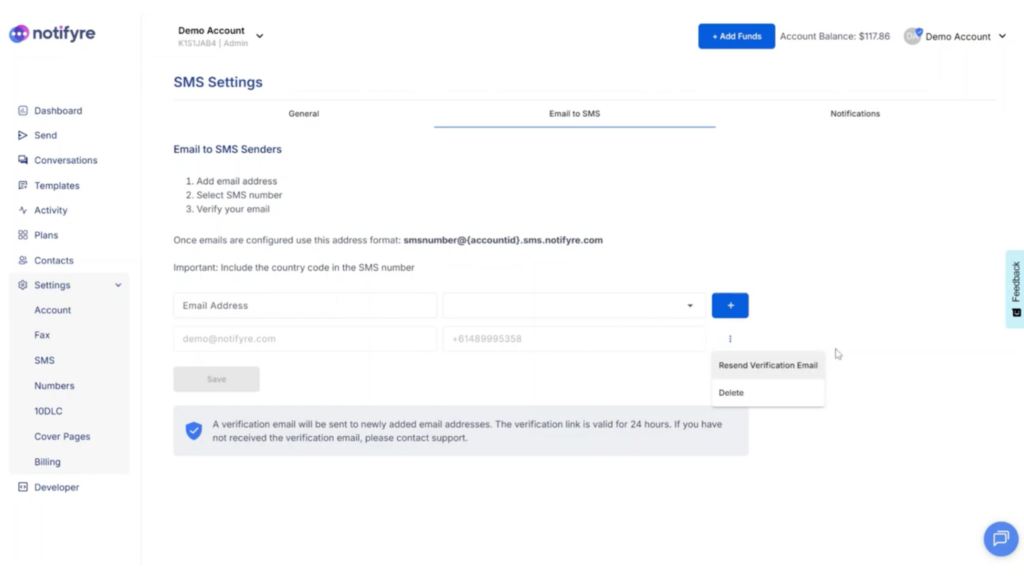Click the Settings gear icon
The height and width of the screenshot is (576, 1024).
23,285
